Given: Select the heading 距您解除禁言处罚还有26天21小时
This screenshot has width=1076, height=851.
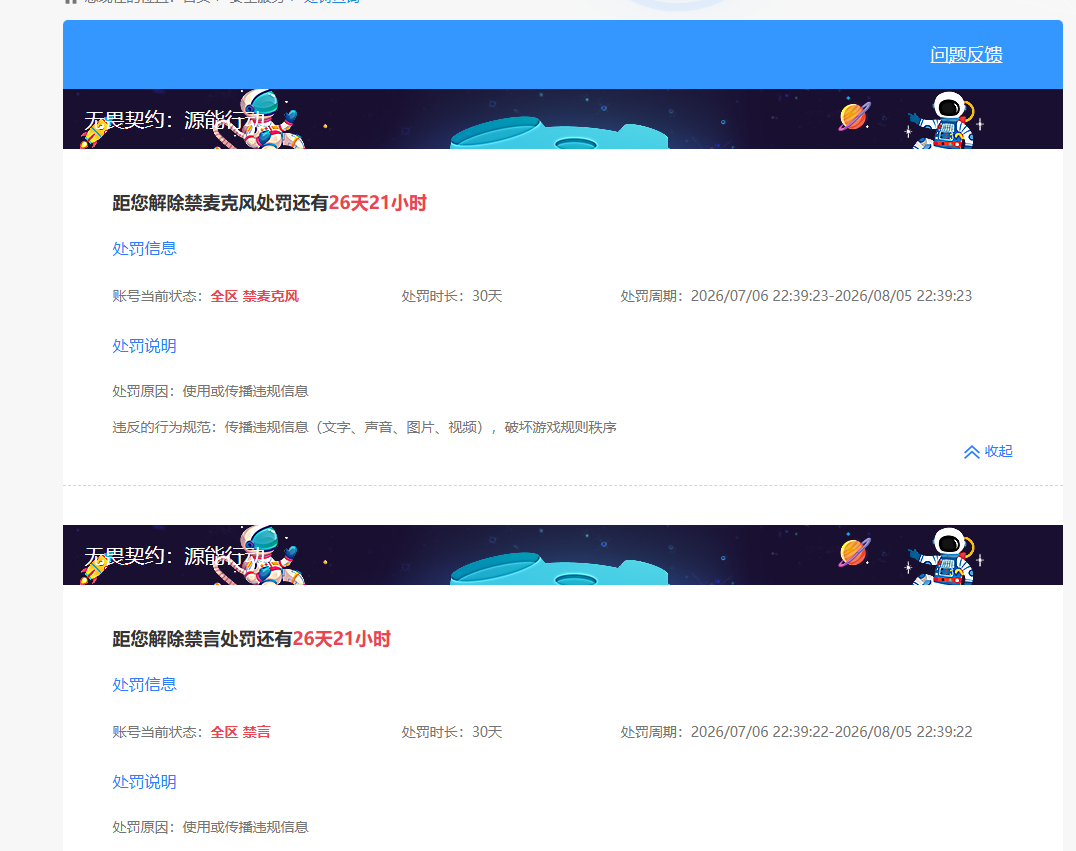Looking at the screenshot, I should click(x=252, y=639).
